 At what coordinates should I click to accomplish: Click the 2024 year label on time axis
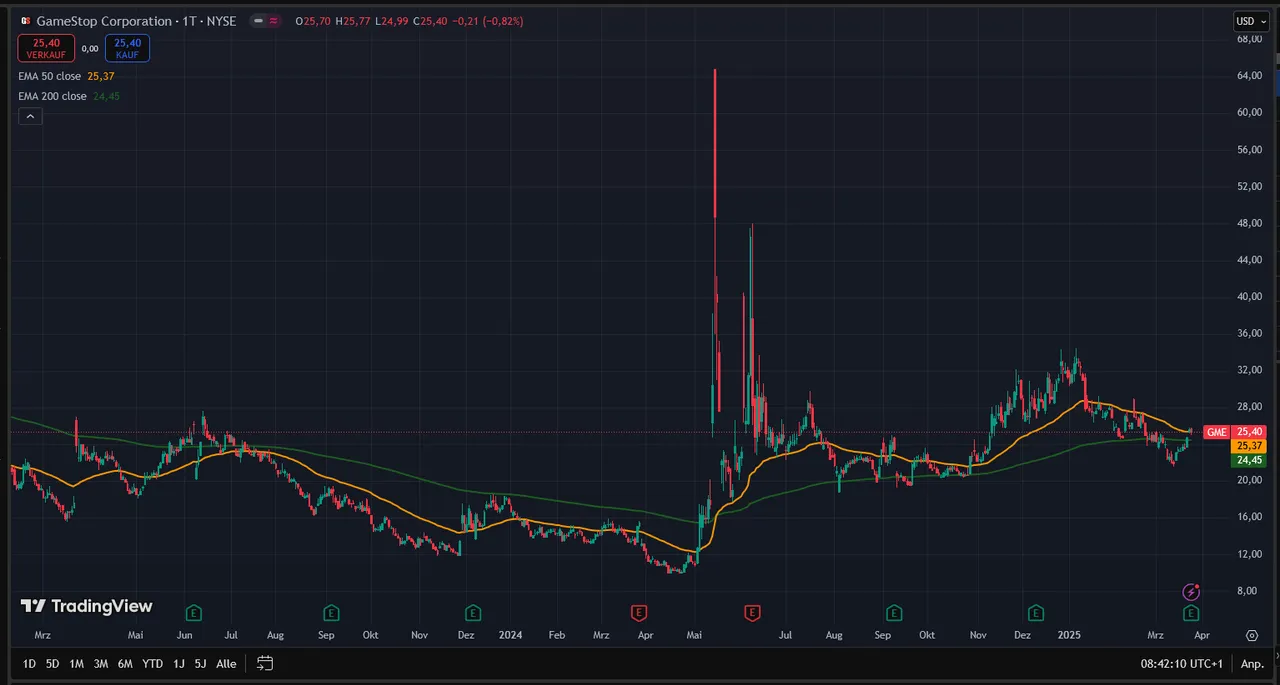510,635
